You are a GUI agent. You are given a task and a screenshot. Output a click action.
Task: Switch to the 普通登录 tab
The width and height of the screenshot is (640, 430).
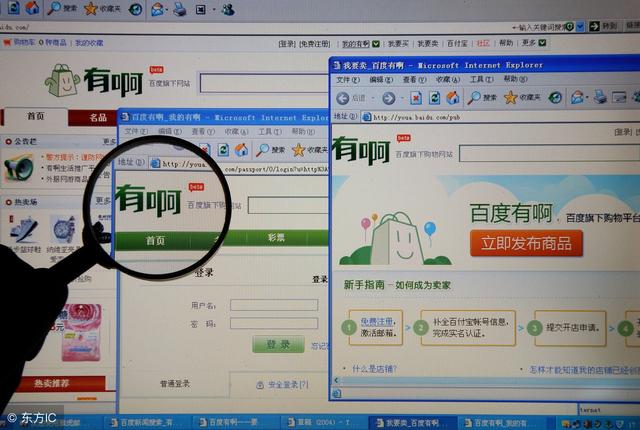tap(175, 383)
